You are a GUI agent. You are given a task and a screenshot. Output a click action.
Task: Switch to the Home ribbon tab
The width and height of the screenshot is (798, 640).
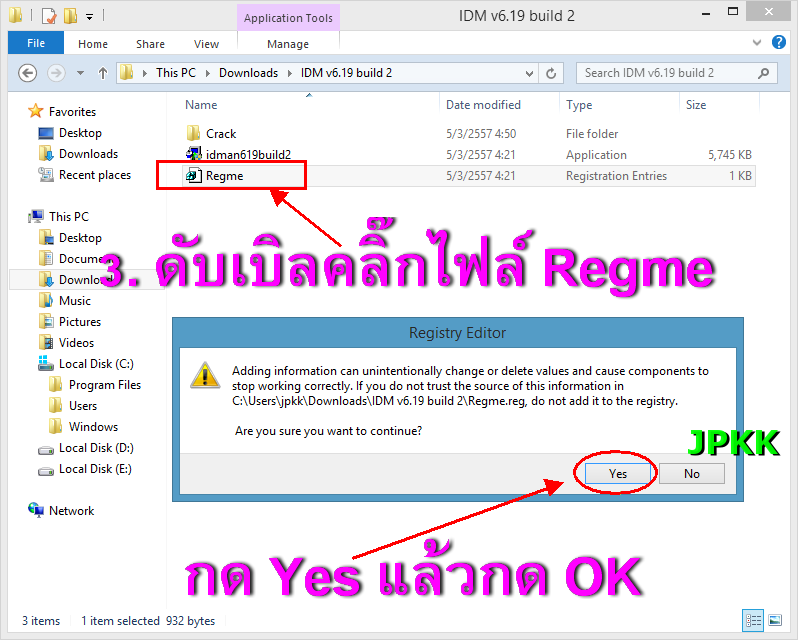[x=93, y=44]
